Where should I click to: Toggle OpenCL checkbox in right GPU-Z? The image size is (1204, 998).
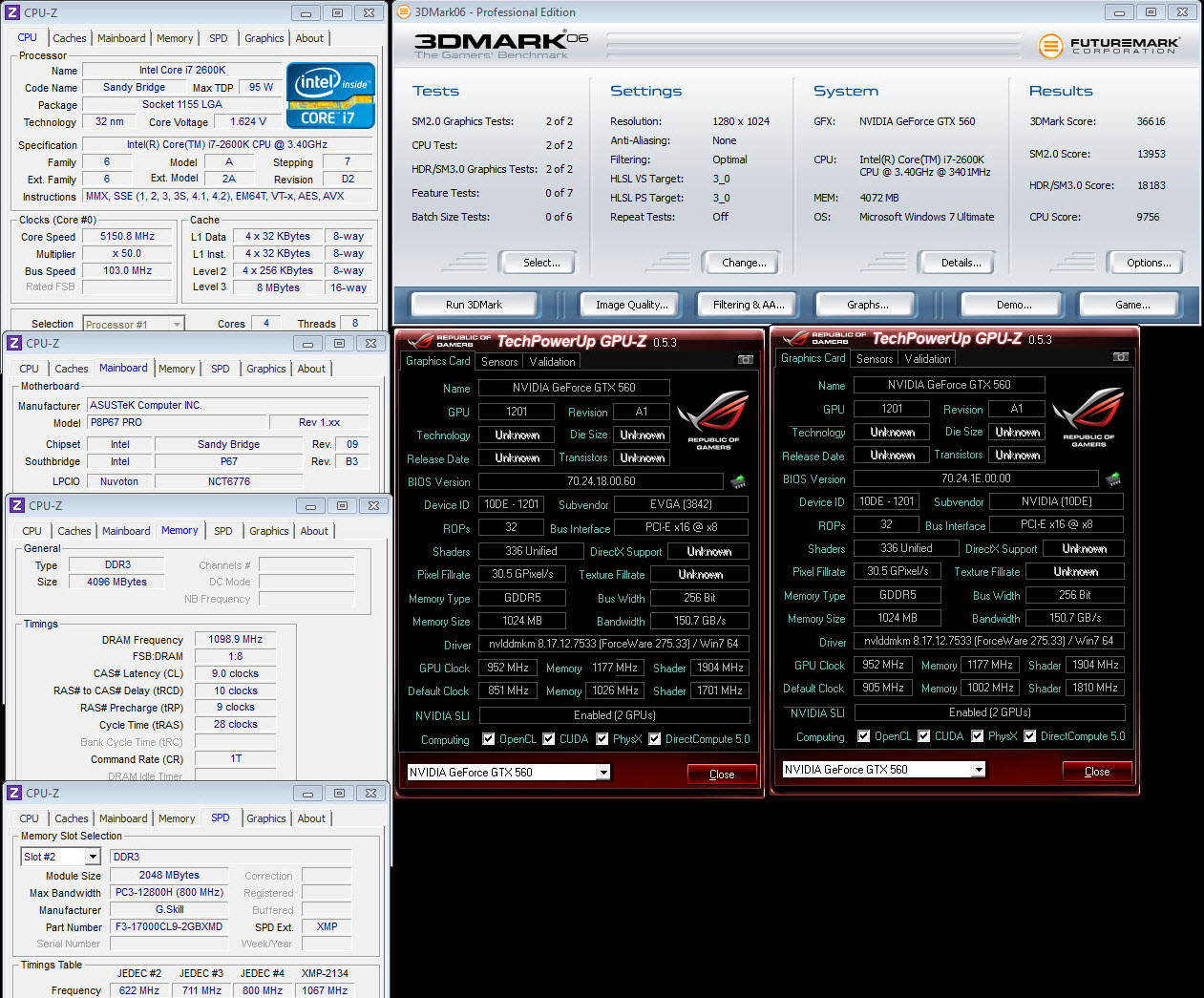click(x=864, y=735)
